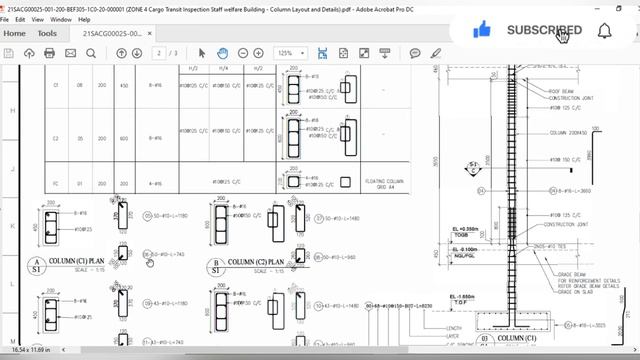Select the 21SACG00025 document tab
The height and width of the screenshot is (360, 640).
pyautogui.click(x=112, y=33)
